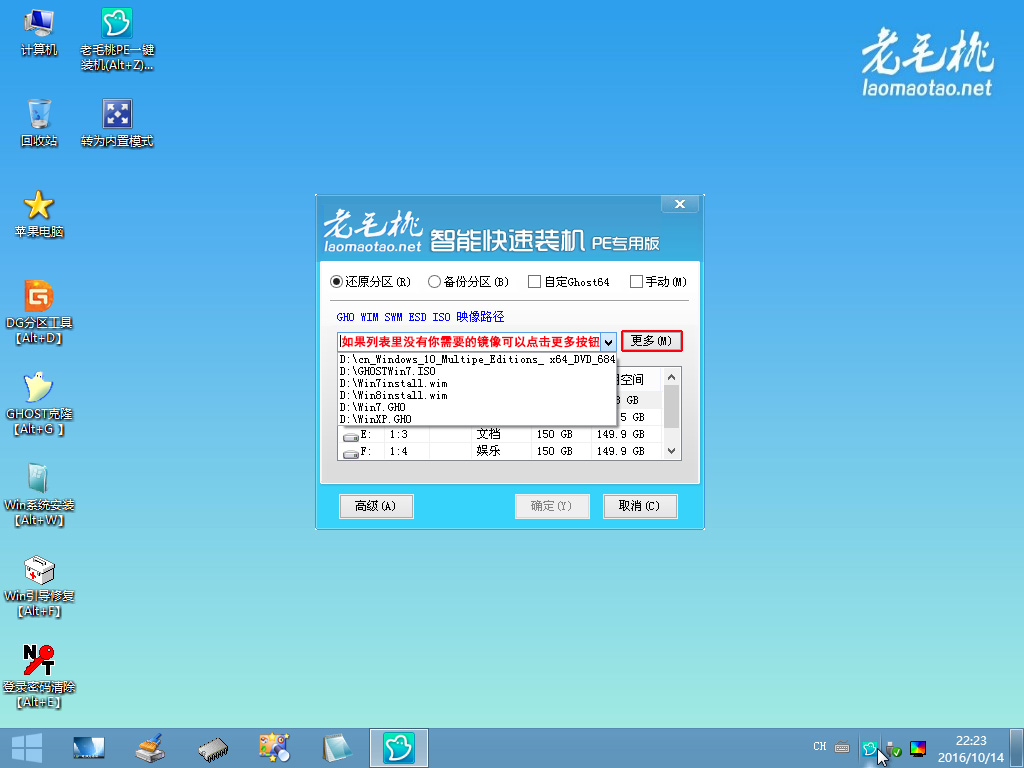Choose D:\GHOSTWin7.ISO from the list

tap(477, 371)
